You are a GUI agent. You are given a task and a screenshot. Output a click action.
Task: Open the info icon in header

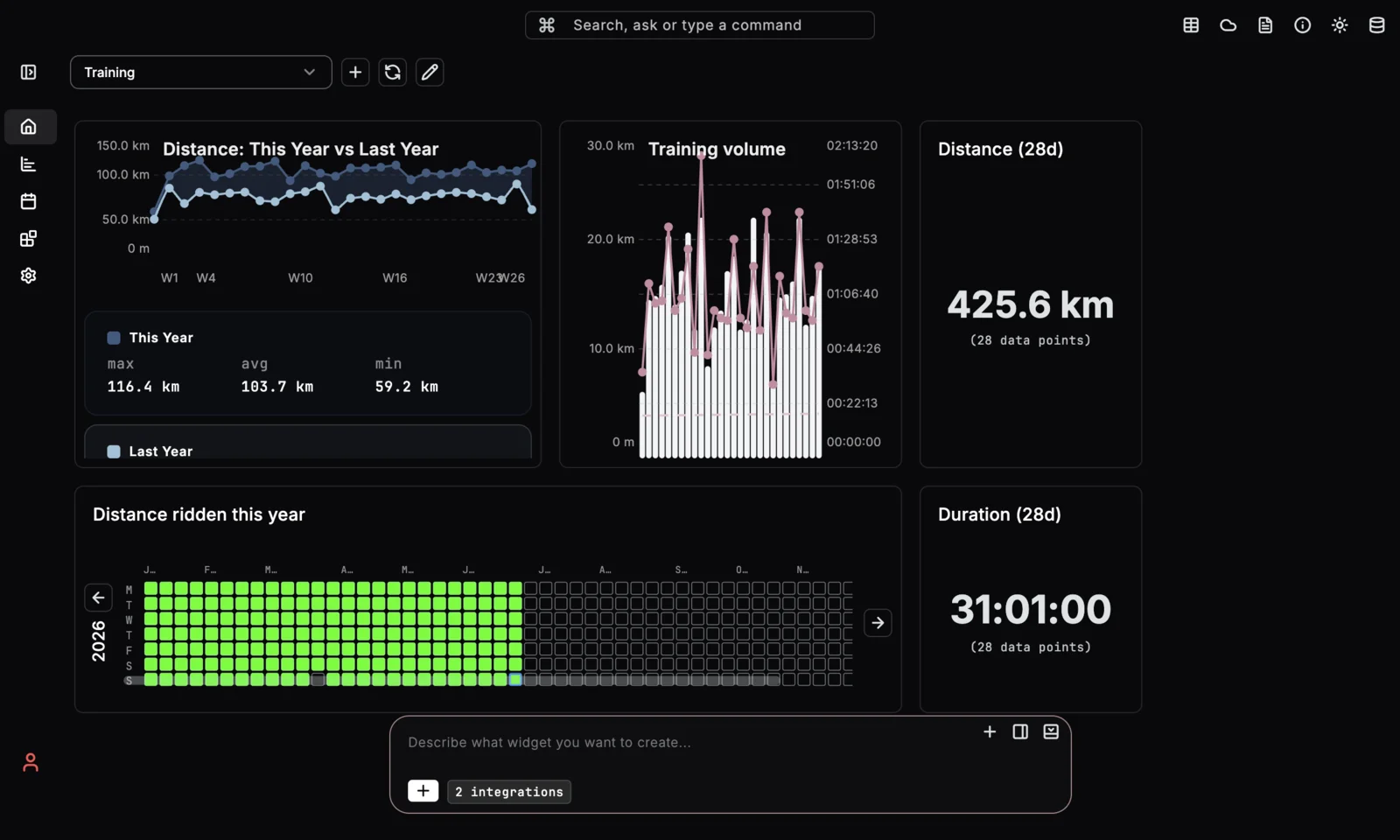coord(1303,25)
